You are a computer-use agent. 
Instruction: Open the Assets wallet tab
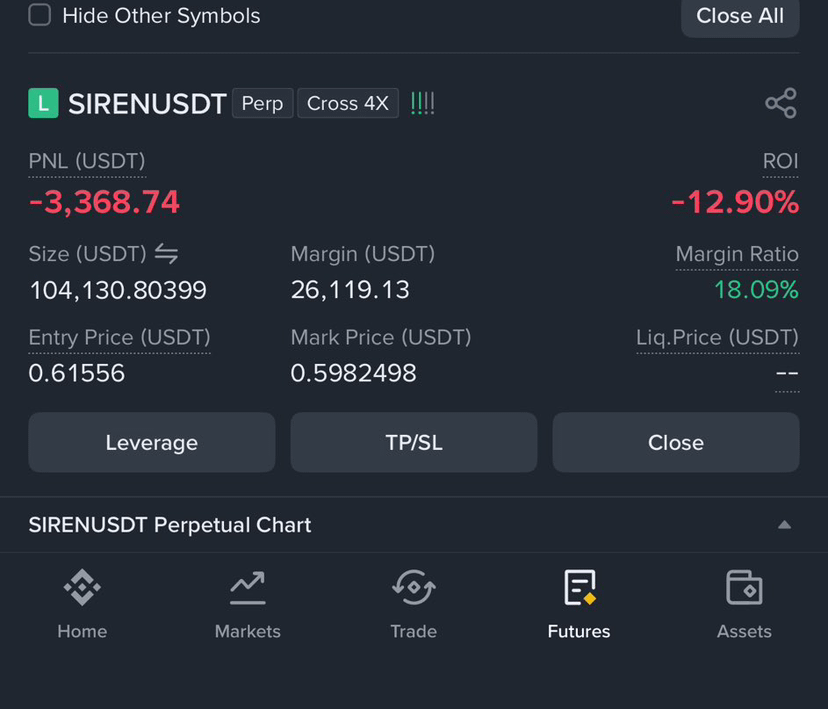(744, 604)
